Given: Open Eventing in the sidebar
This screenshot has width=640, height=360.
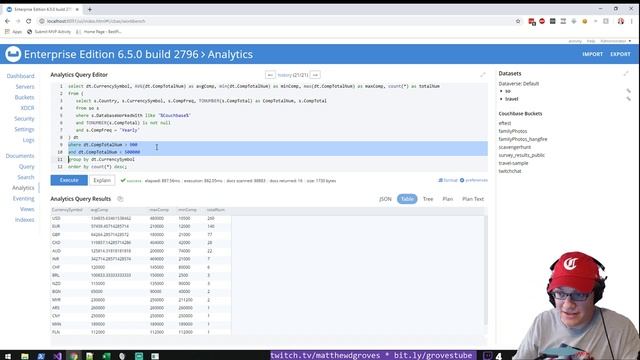Looking at the screenshot, I should point(23,198).
